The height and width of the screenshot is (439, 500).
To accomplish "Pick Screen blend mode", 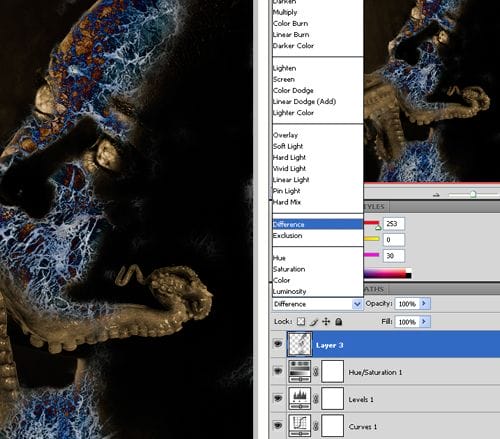I will (284, 79).
